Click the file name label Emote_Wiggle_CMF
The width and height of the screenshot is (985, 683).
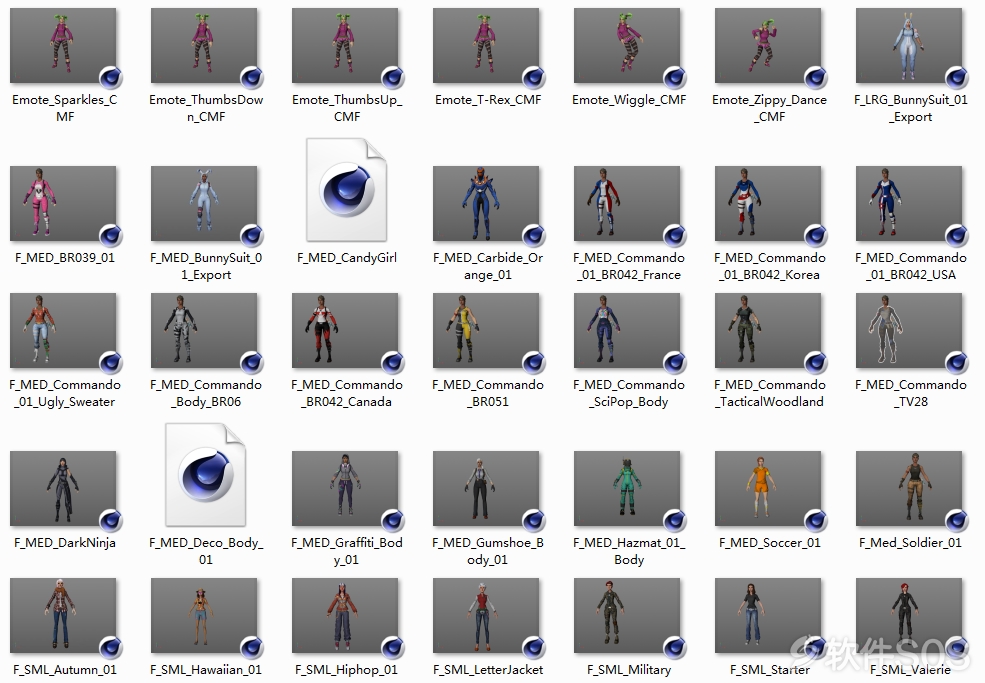629,99
